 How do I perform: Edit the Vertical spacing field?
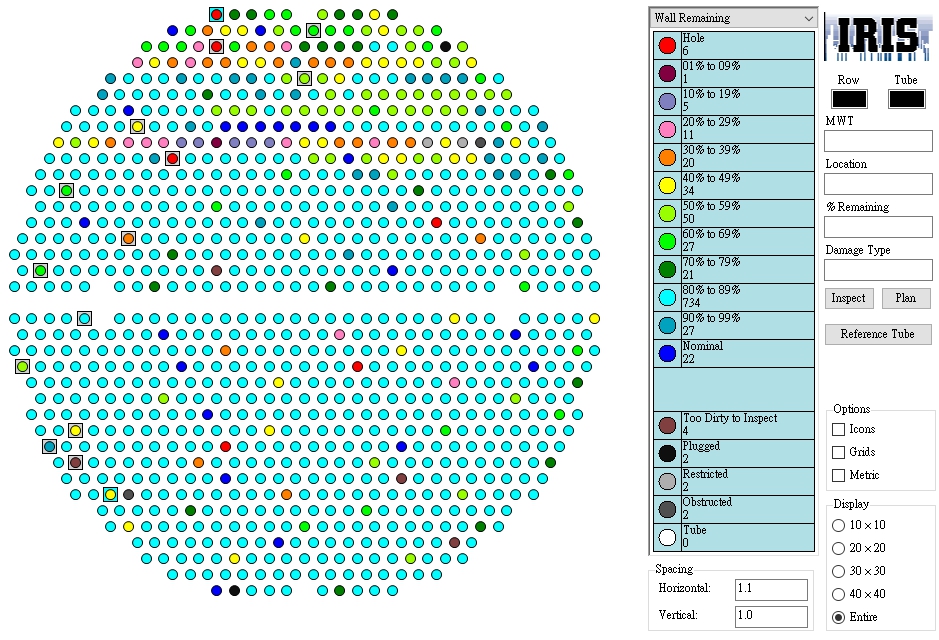[771, 616]
